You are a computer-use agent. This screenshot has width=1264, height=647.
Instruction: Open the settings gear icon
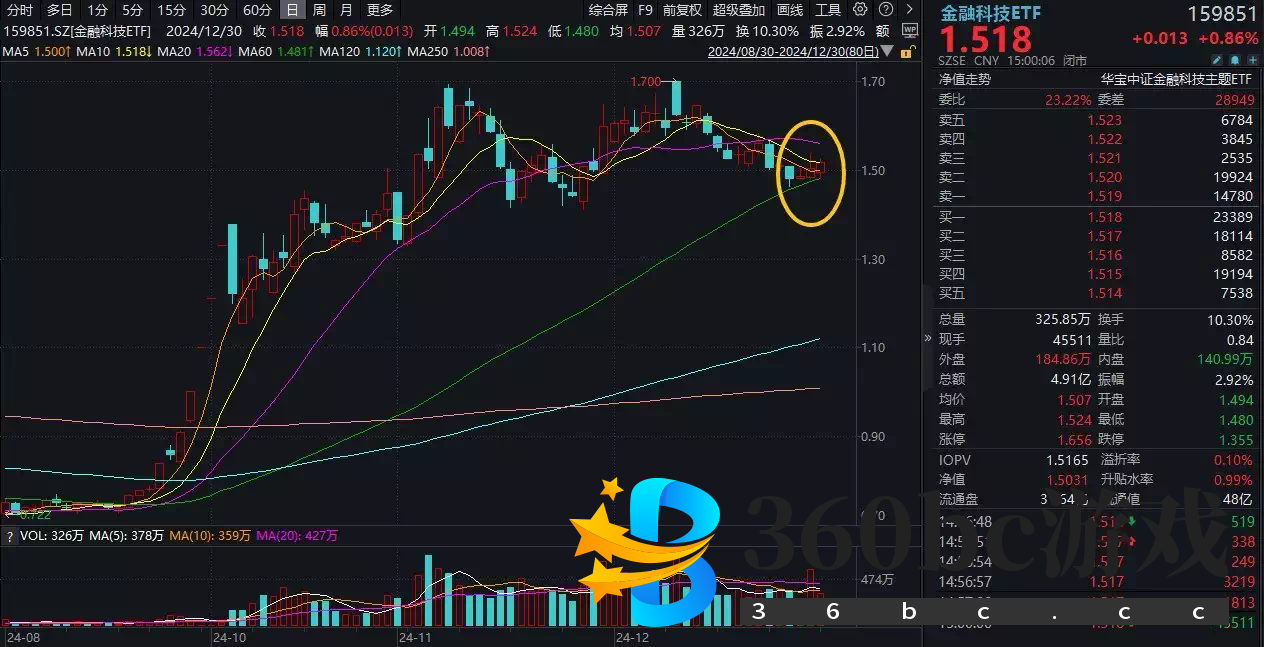[x=860, y=10]
